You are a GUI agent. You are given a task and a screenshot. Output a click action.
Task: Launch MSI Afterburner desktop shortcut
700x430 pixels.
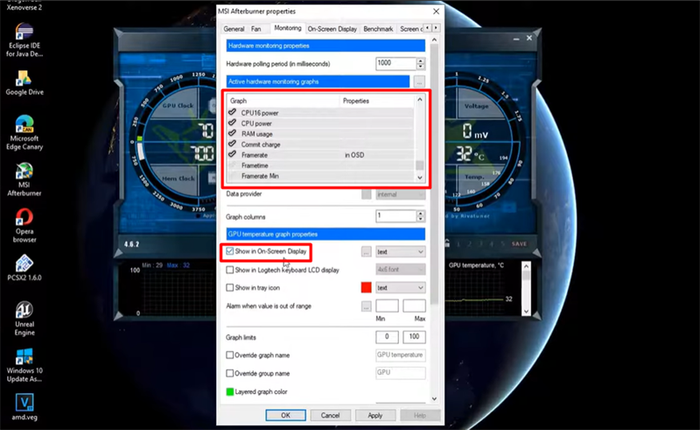24,180
